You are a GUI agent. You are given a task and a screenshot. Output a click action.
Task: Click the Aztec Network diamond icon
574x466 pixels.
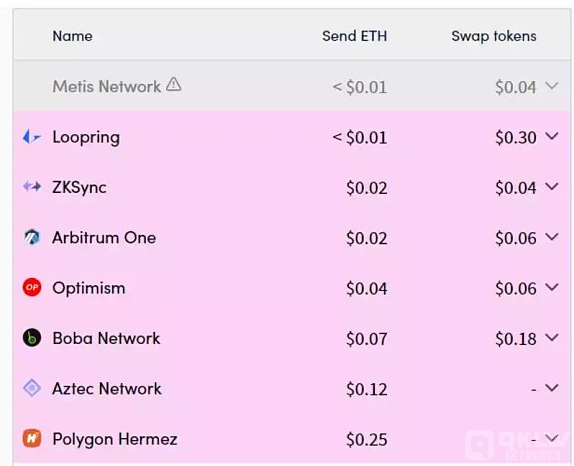coord(32,388)
